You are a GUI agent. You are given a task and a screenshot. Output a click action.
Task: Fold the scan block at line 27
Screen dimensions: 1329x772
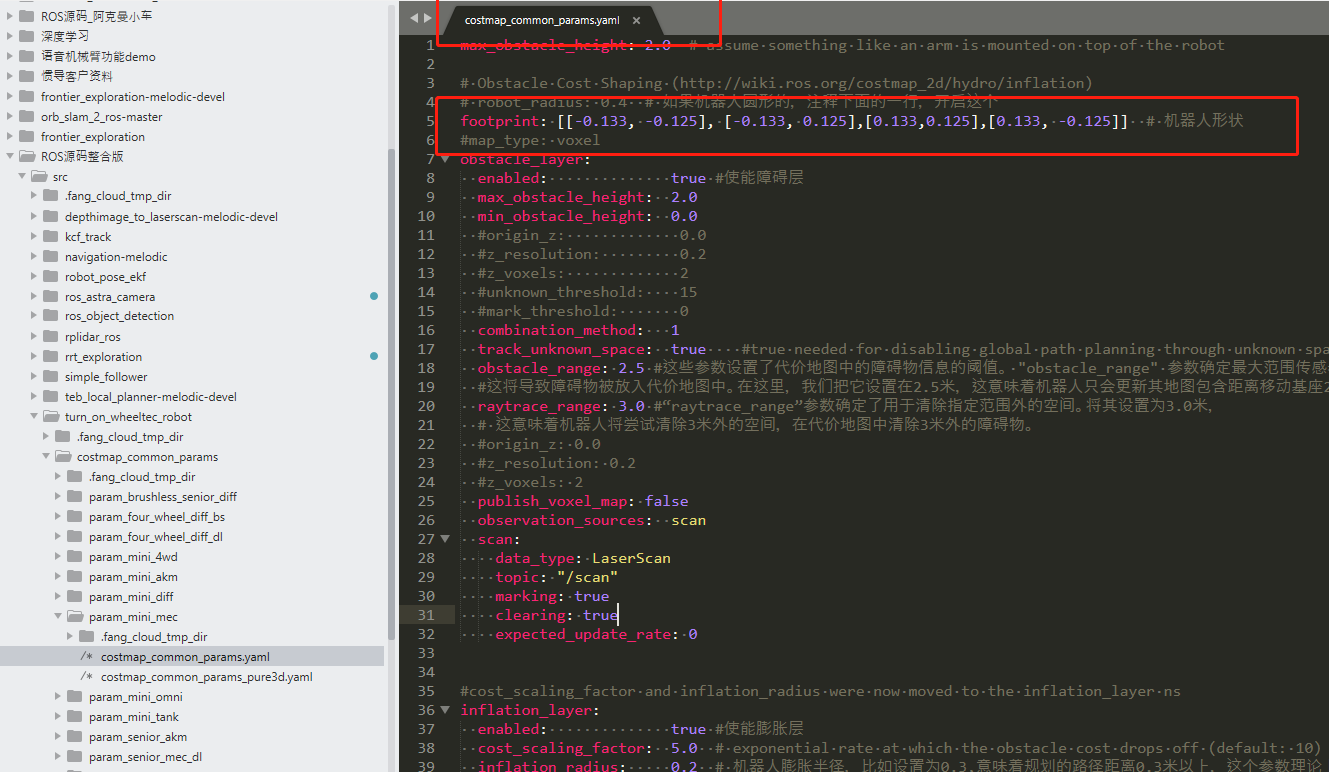click(445, 539)
